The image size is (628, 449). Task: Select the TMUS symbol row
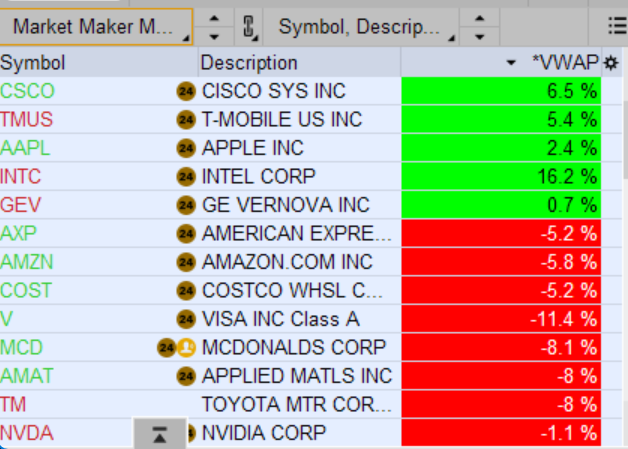(x=27, y=120)
